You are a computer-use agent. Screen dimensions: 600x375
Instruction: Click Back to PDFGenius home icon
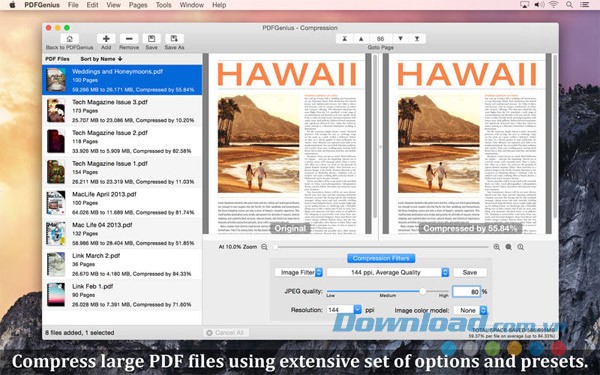tap(69, 39)
